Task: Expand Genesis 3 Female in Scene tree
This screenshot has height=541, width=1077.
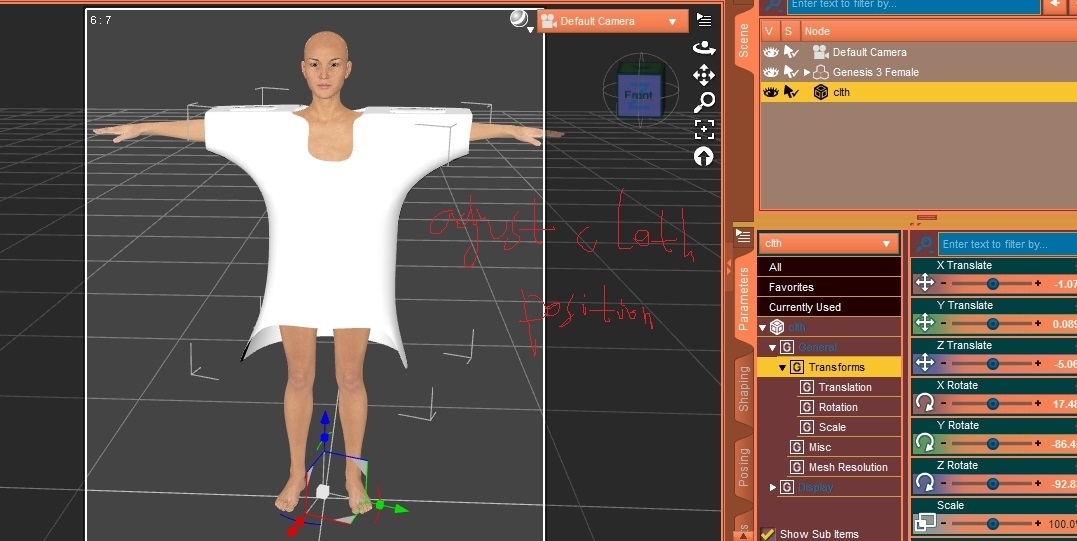Action: pyautogui.click(x=807, y=72)
